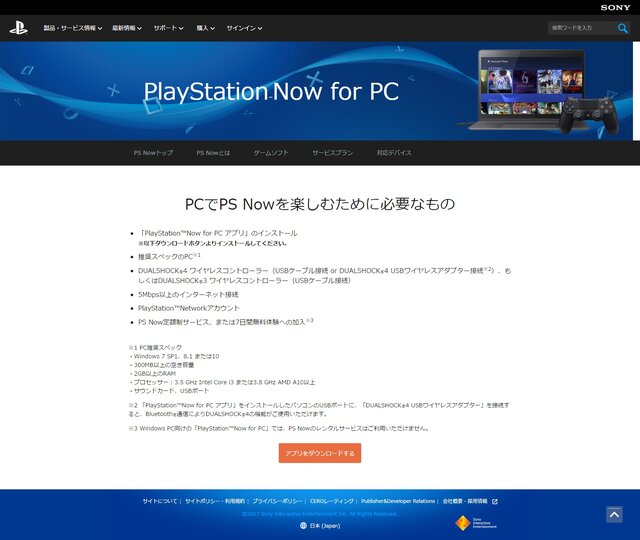Click the 2GB以上のRAM spec line

coord(153,373)
